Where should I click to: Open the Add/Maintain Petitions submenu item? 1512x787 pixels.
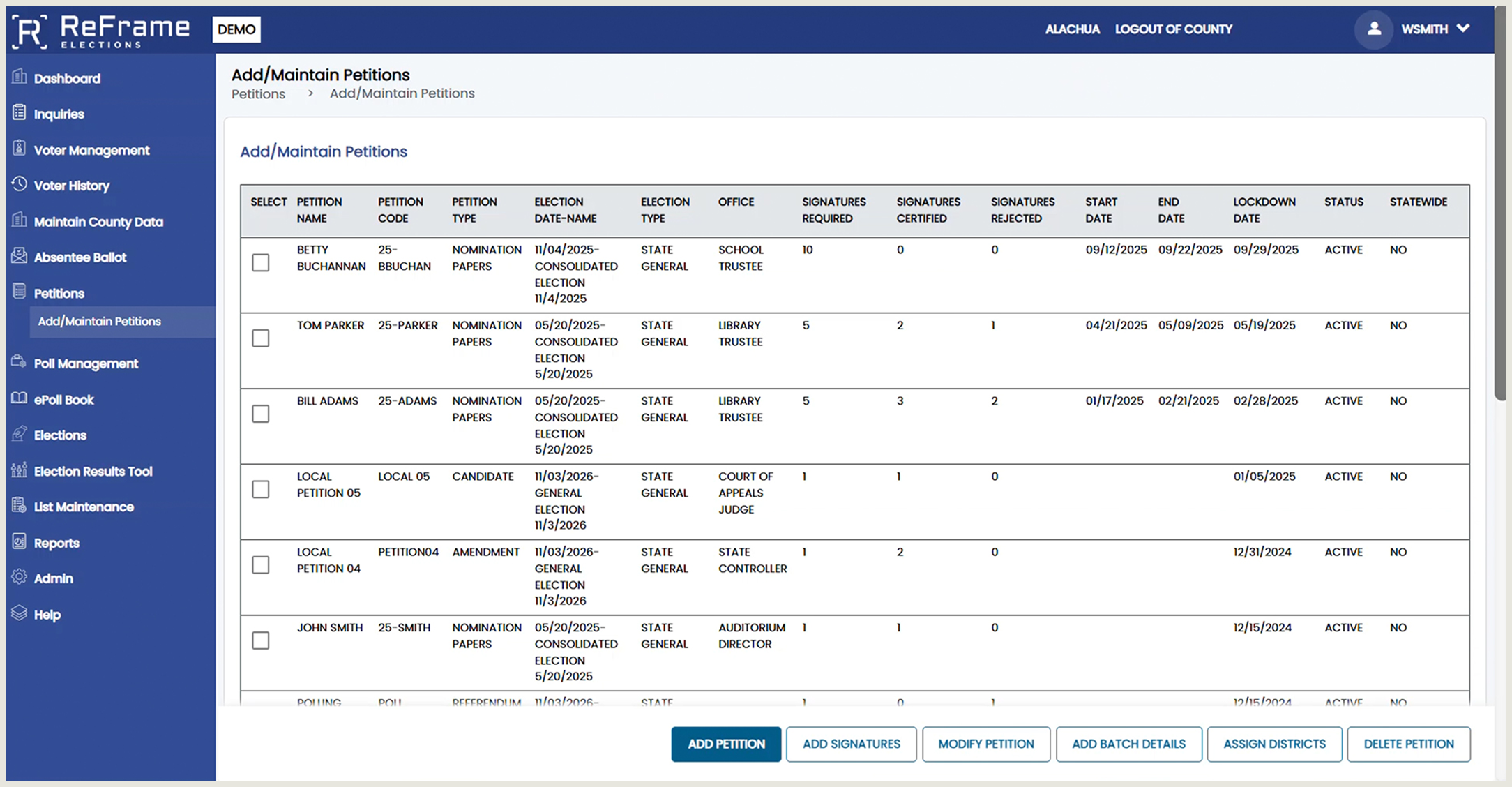[100, 322]
